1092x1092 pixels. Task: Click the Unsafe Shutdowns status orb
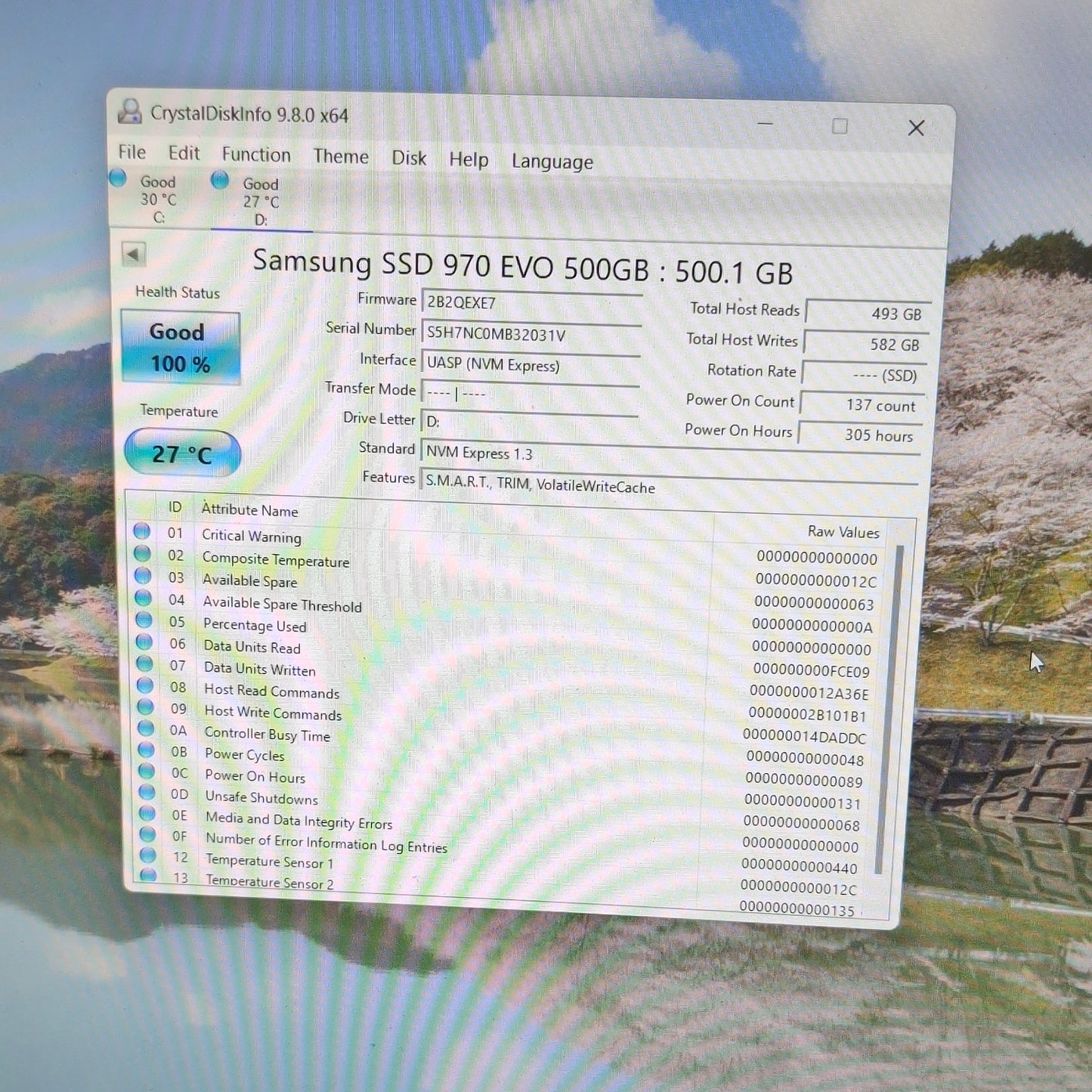pos(147,793)
